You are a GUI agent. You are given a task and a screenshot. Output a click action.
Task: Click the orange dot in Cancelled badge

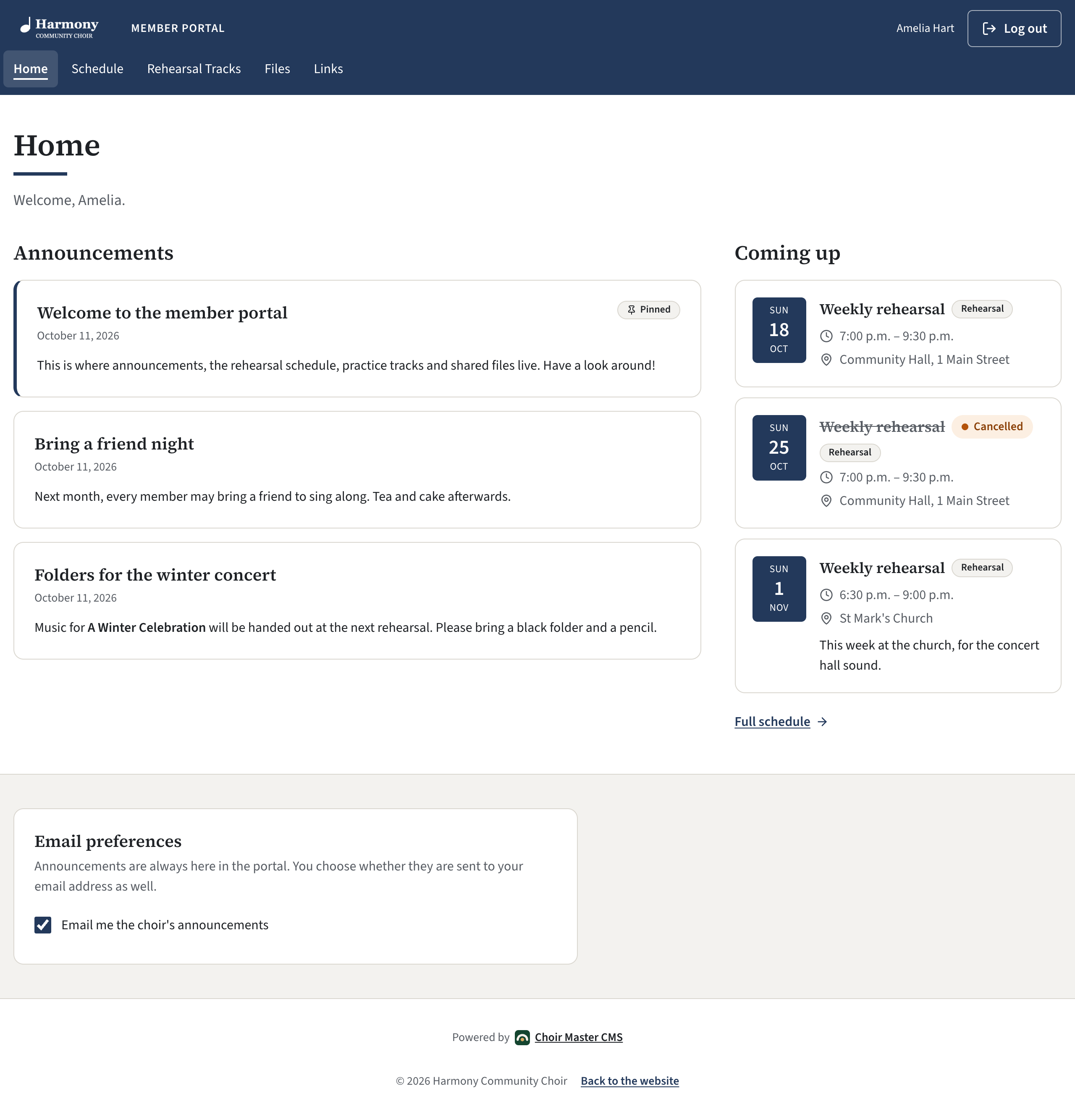point(965,427)
